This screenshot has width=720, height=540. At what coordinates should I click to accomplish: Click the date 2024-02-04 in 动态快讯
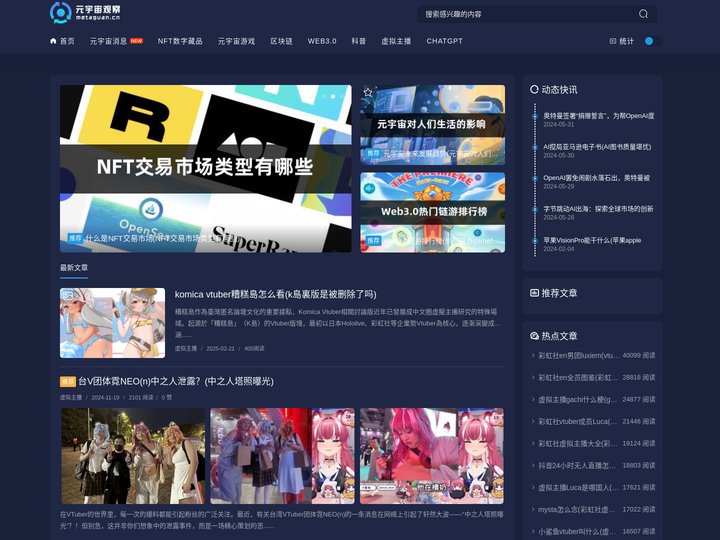coord(558,249)
